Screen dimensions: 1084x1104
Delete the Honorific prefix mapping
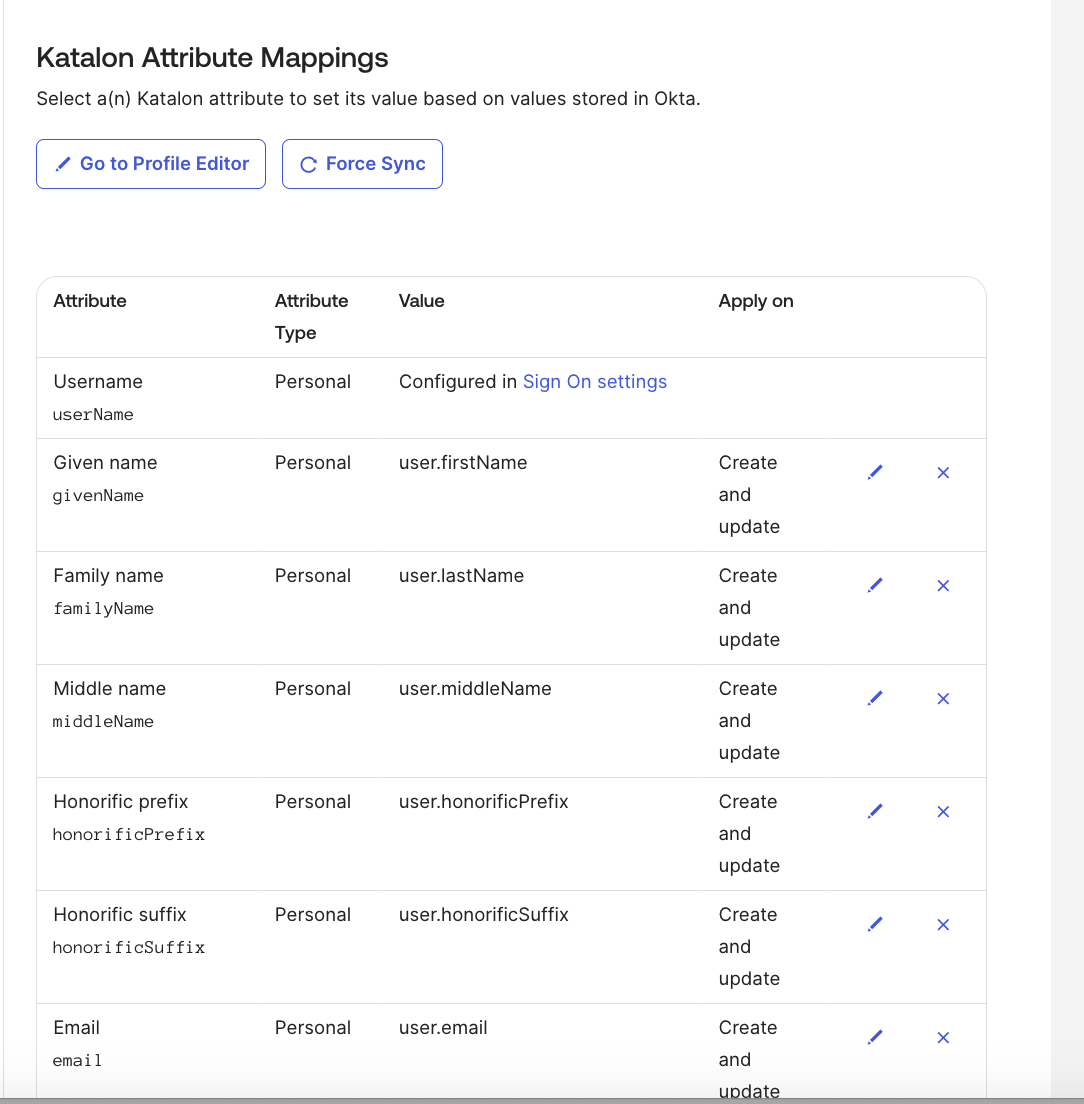click(943, 812)
